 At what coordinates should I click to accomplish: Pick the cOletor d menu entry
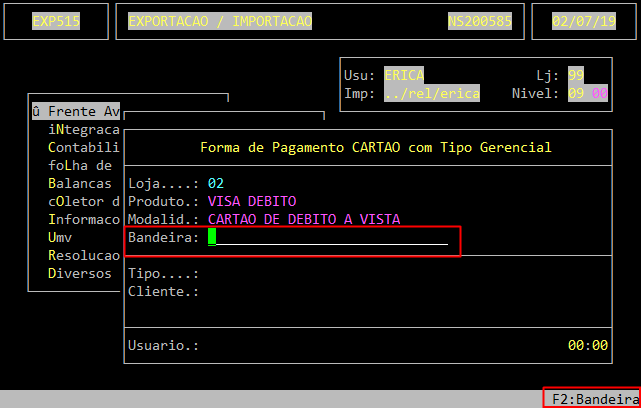pos(84,201)
